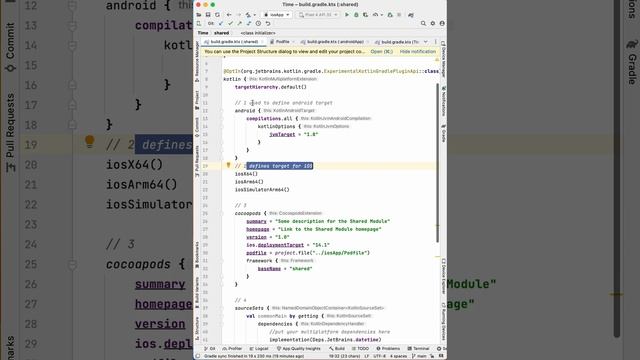Click the Open project folder toolbar icon
Viewport: 640px width, 360px height.
(199, 15)
